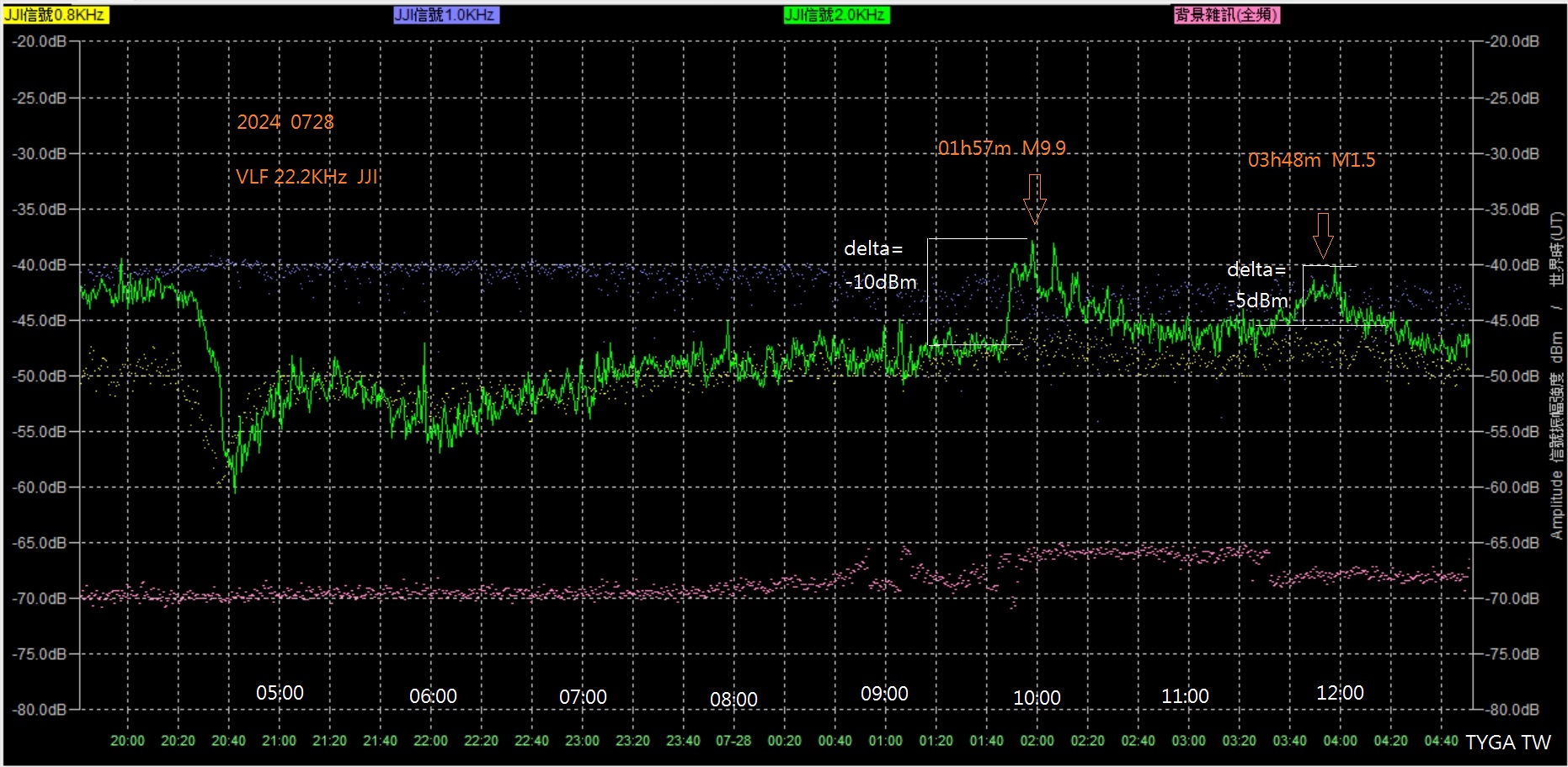Click the 07-28 date marker on time axis
Viewport: 1568px width, 767px height.
(733, 741)
